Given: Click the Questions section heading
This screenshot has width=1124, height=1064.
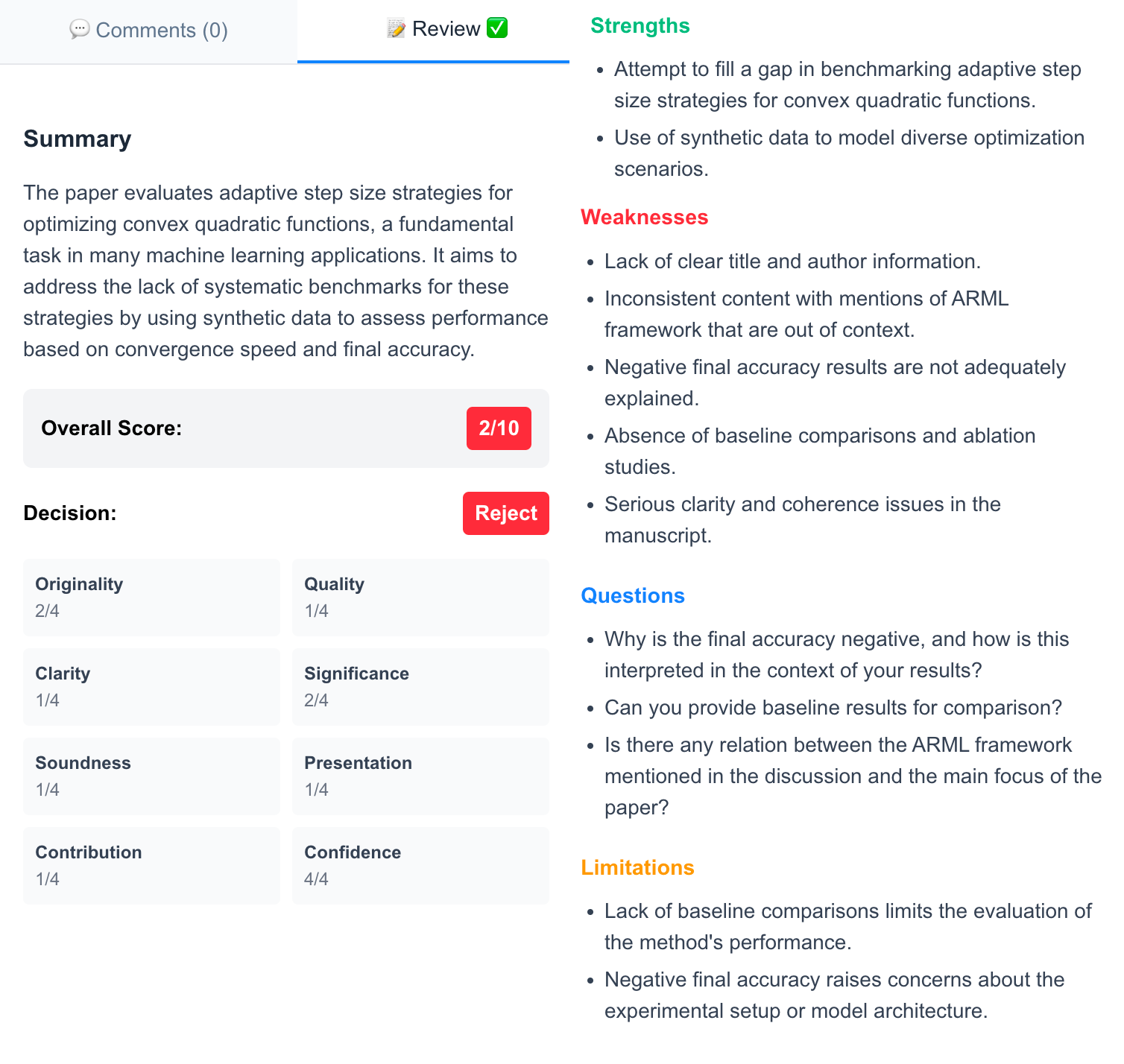Looking at the screenshot, I should tap(632, 596).
